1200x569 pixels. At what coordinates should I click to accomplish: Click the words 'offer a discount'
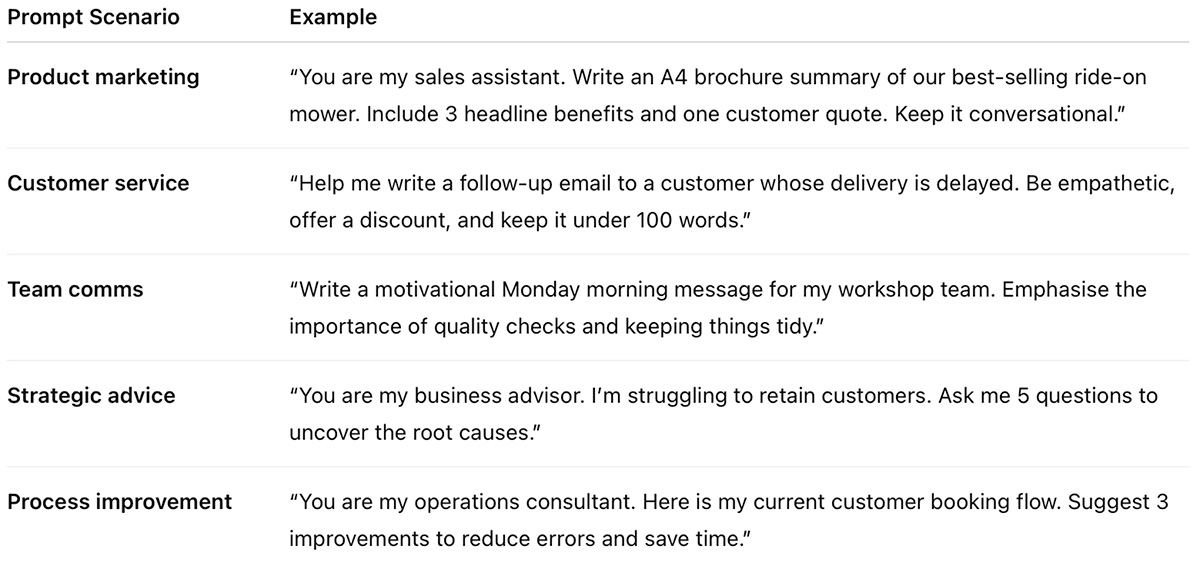point(368,220)
